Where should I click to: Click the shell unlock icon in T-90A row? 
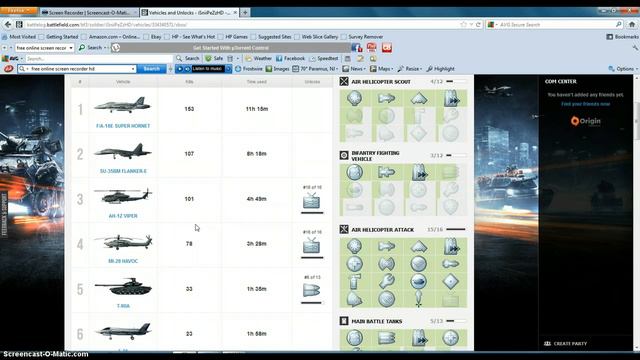(x=311, y=290)
